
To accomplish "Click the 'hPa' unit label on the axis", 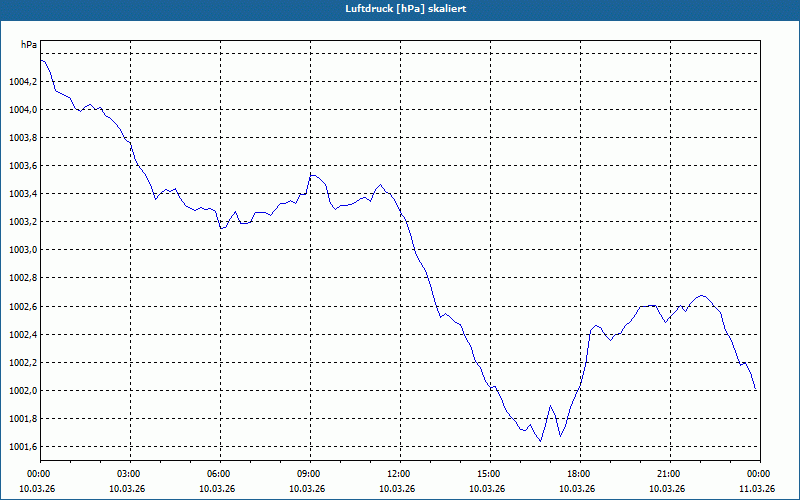I will (29, 44).
